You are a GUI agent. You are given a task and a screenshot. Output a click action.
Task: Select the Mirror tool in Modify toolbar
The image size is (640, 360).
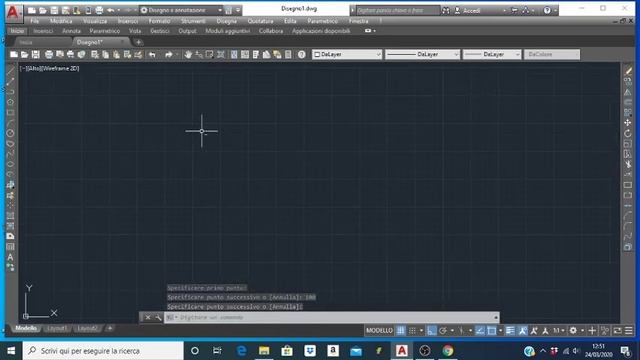[628, 92]
